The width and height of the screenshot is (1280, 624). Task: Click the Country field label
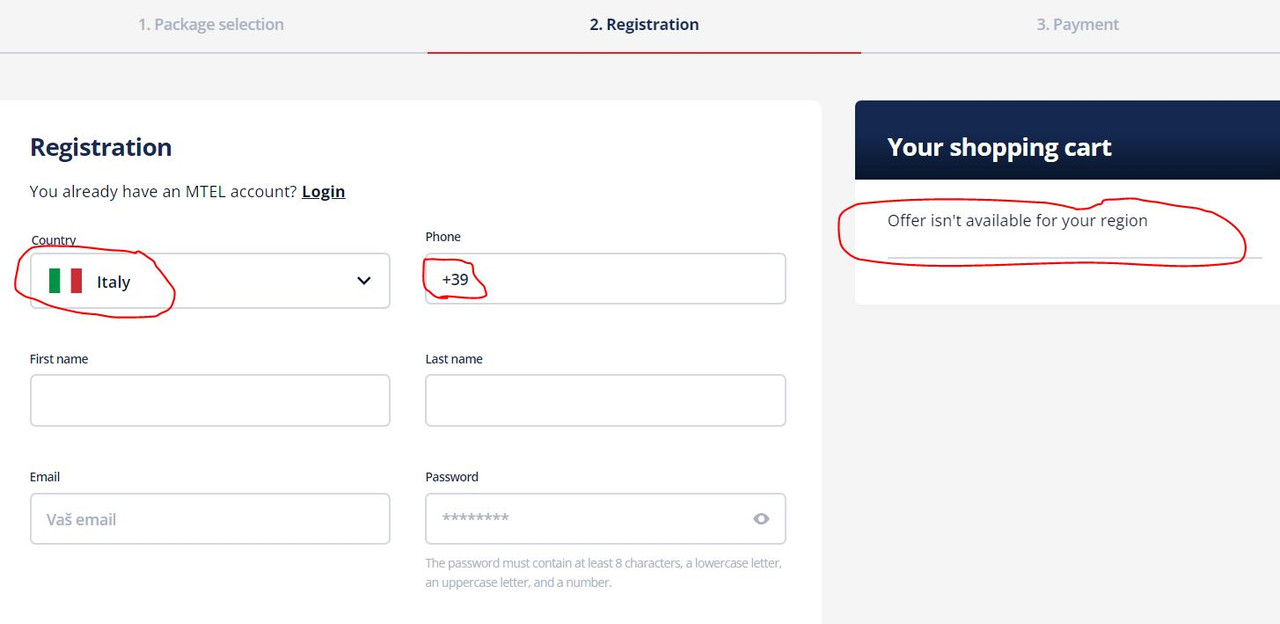pos(54,240)
